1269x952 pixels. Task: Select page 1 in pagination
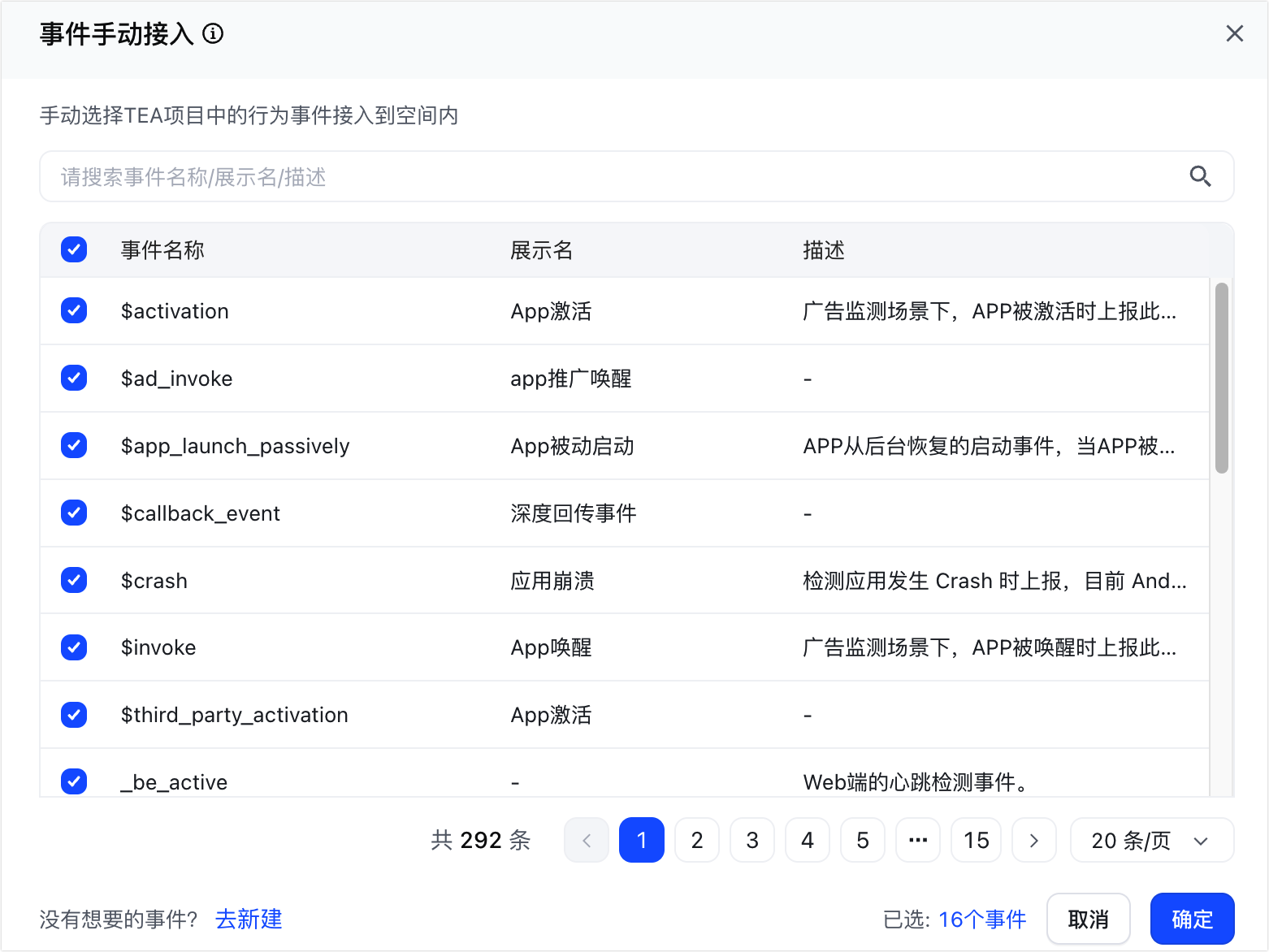(x=642, y=840)
